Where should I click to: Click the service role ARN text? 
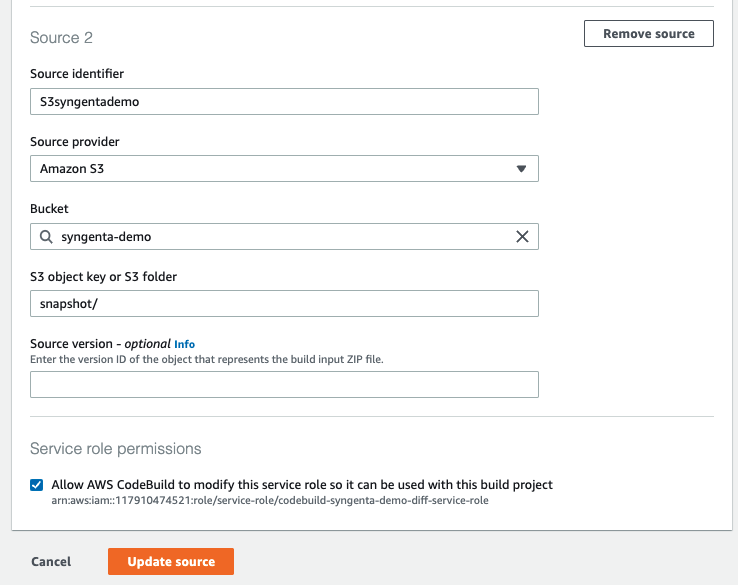(272, 501)
